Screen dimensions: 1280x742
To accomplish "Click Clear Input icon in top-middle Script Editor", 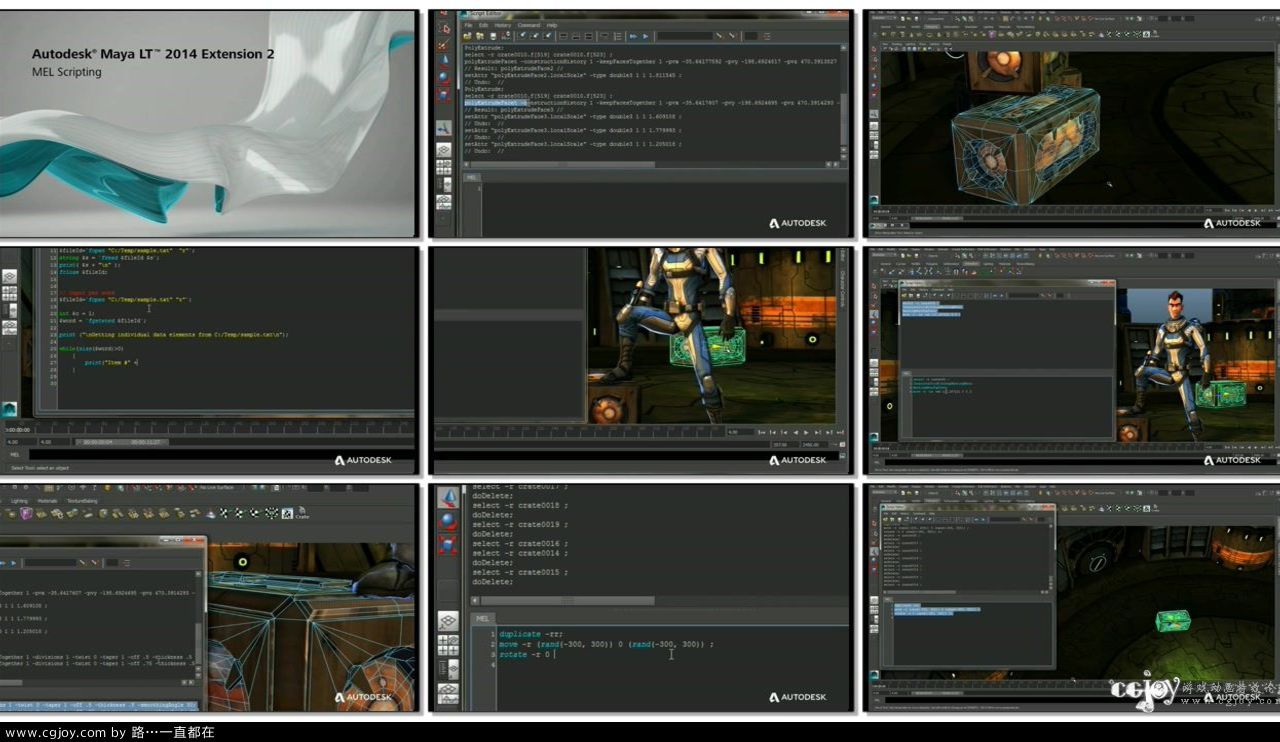I will [x=534, y=36].
